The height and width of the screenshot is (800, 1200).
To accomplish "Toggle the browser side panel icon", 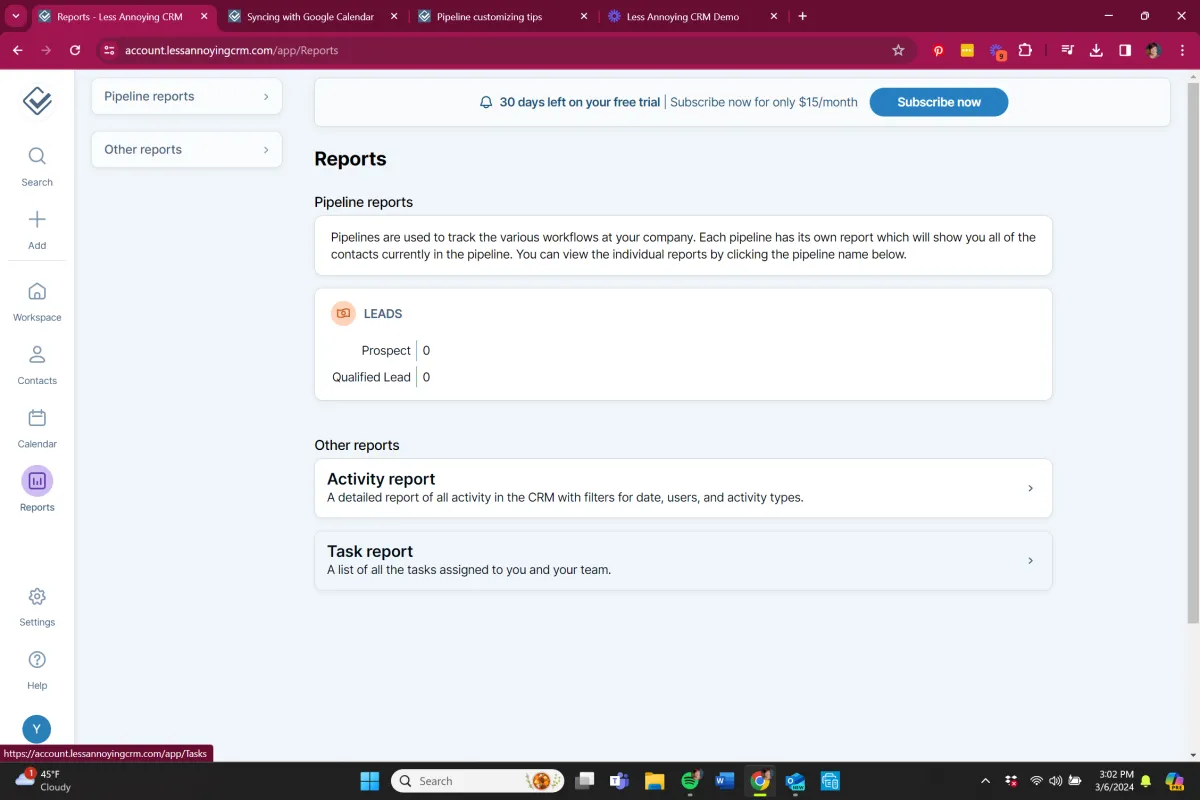I will pos(1125,50).
